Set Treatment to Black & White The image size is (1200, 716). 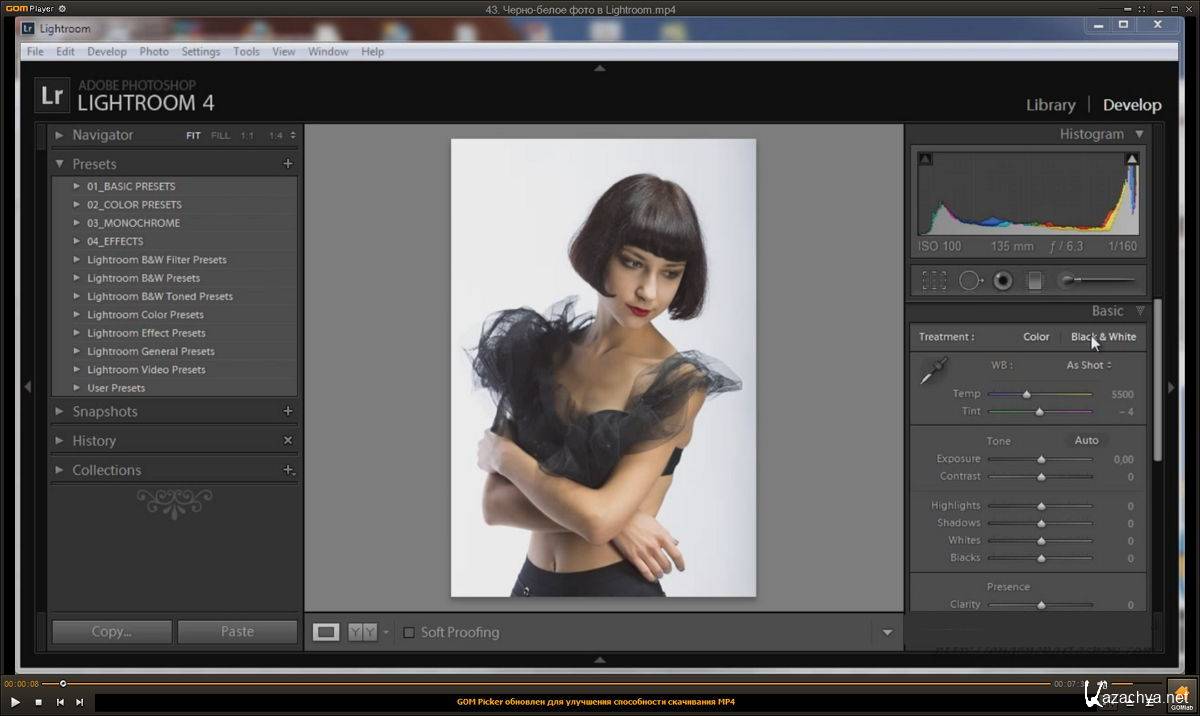(x=1103, y=337)
